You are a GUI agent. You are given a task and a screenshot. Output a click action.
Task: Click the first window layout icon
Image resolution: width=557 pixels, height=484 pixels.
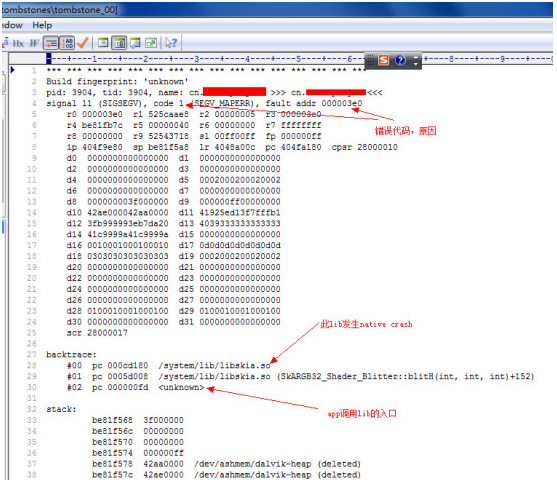(x=103, y=43)
